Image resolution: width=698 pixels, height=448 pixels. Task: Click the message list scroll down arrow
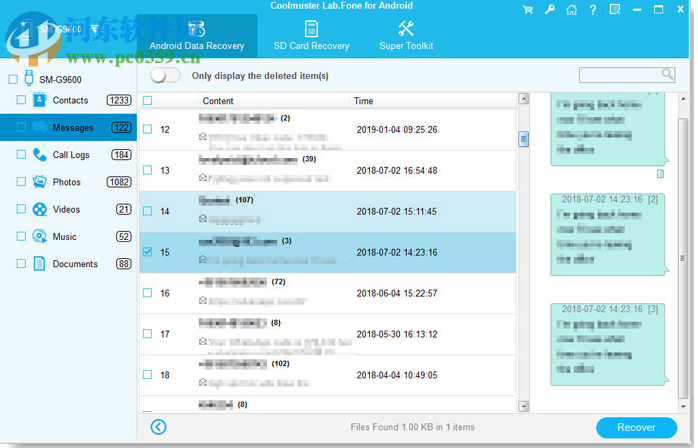click(x=524, y=406)
